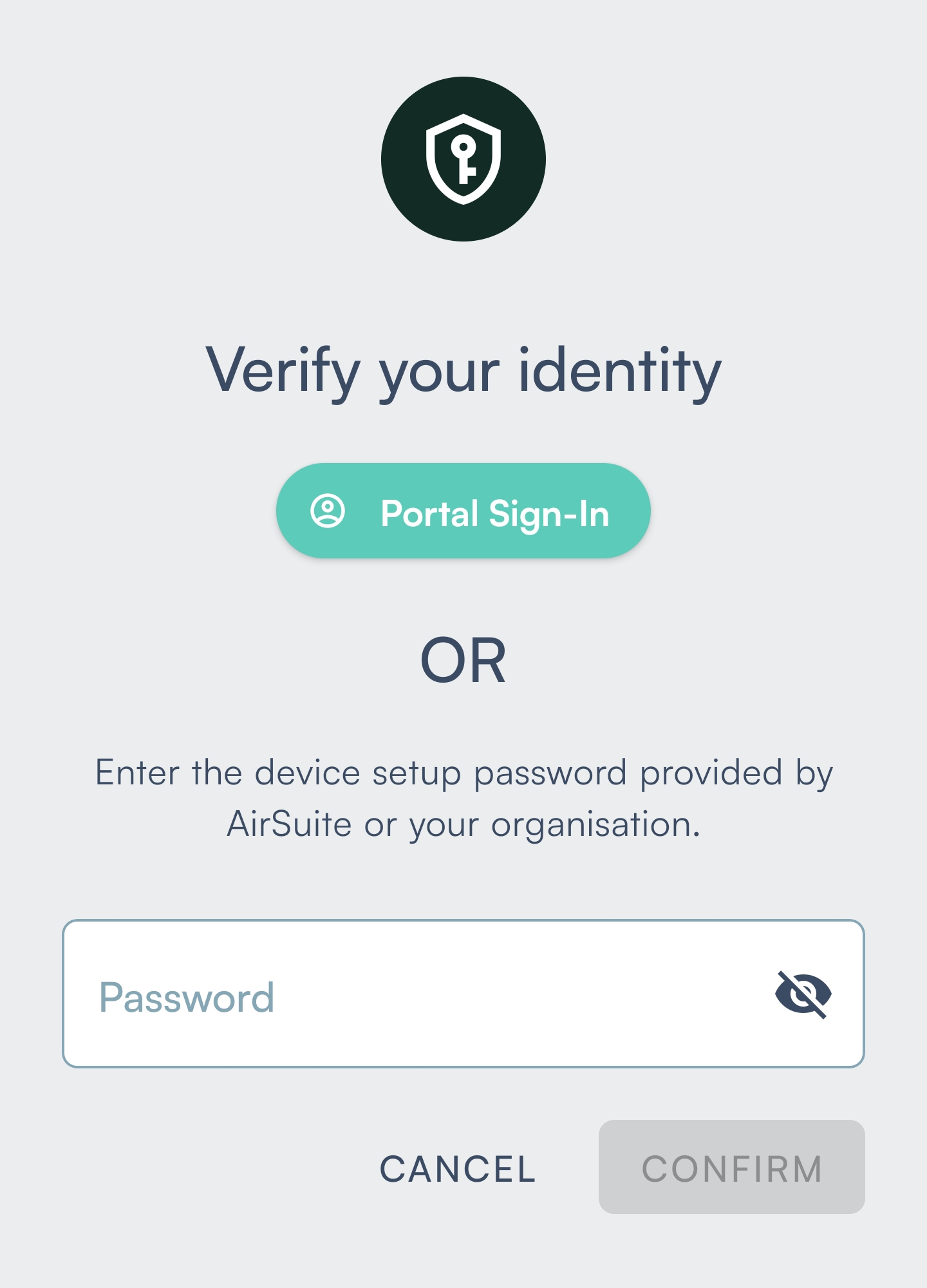Click the device setup password instruction text
927x1288 pixels.
click(x=464, y=798)
